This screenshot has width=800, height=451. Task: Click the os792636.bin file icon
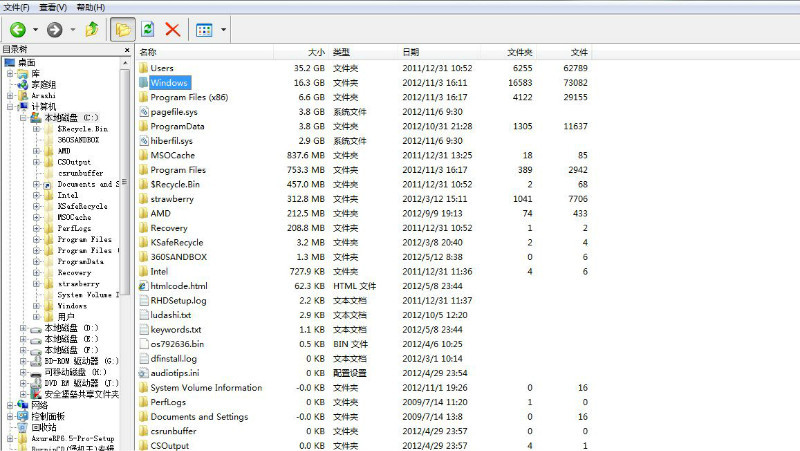(143, 344)
